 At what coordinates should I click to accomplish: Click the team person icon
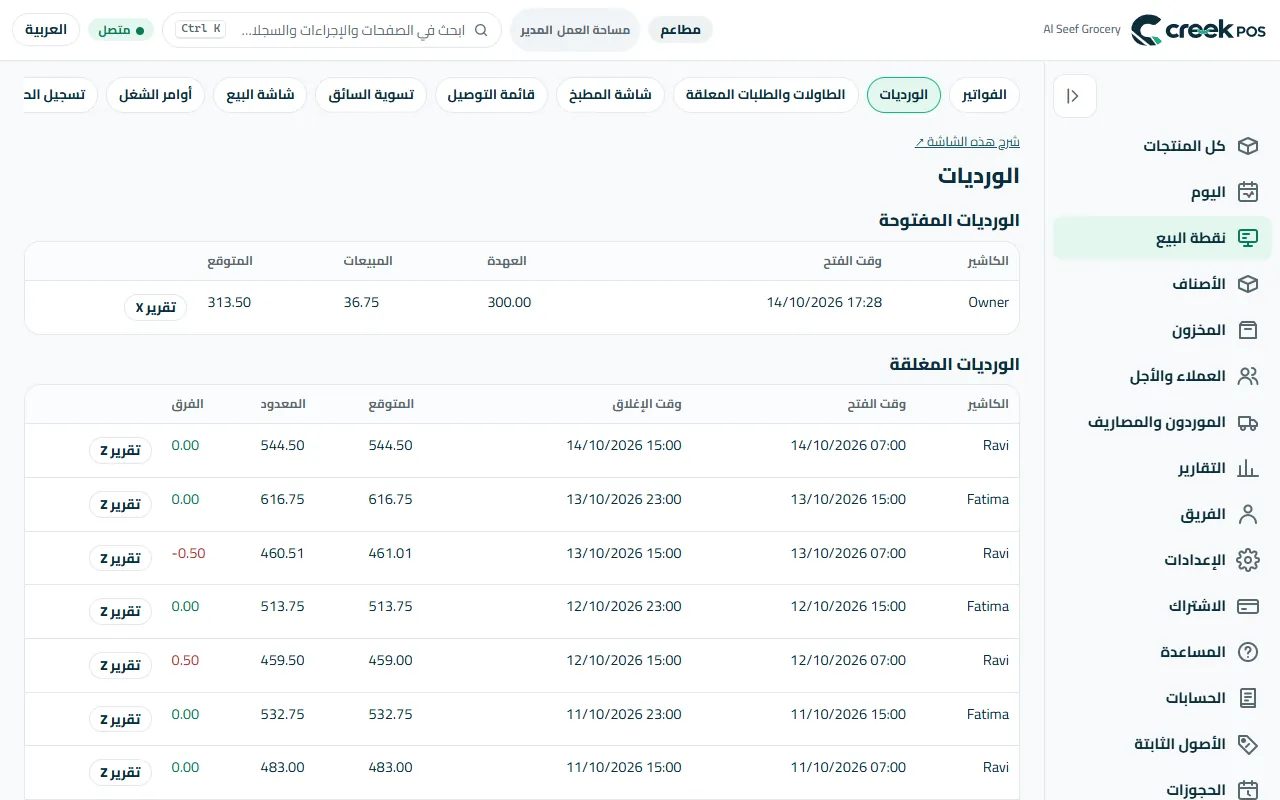tap(1247, 514)
